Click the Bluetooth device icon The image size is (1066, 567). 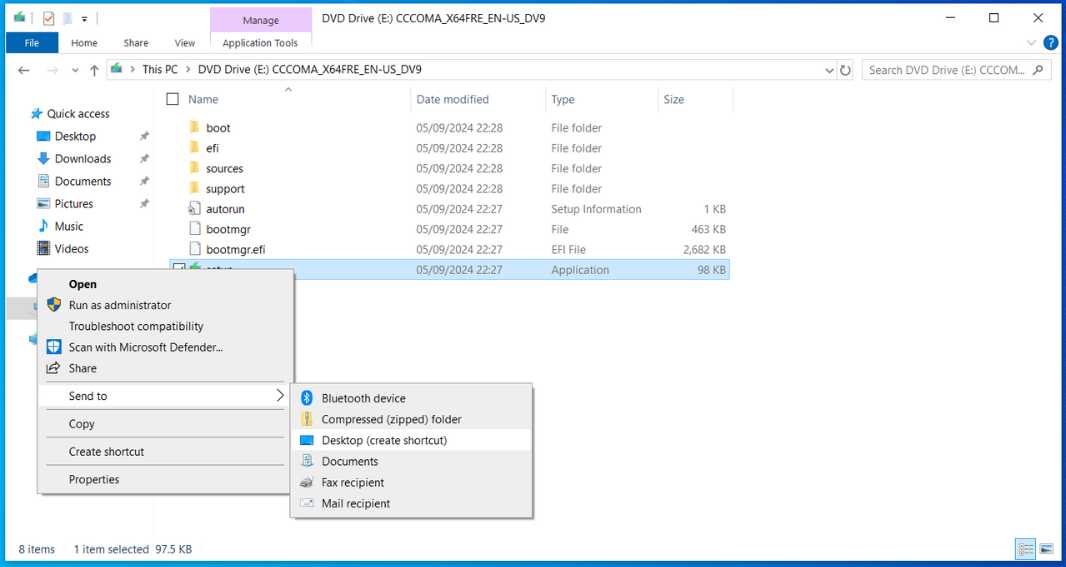308,398
